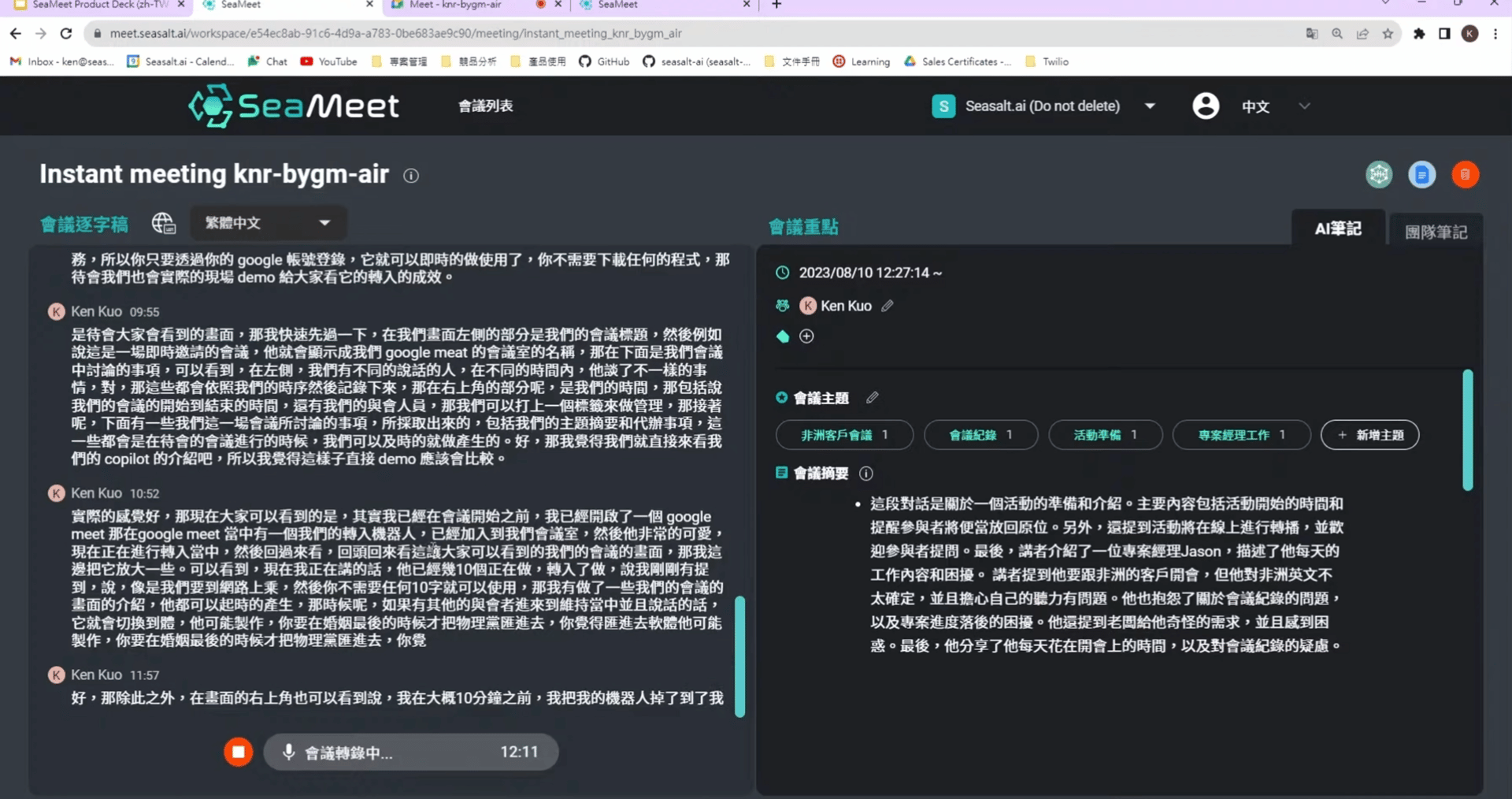Viewport: 1512px width, 799px height.
Task: Add a label using the plus circle icon
Action: pyautogui.click(x=806, y=336)
